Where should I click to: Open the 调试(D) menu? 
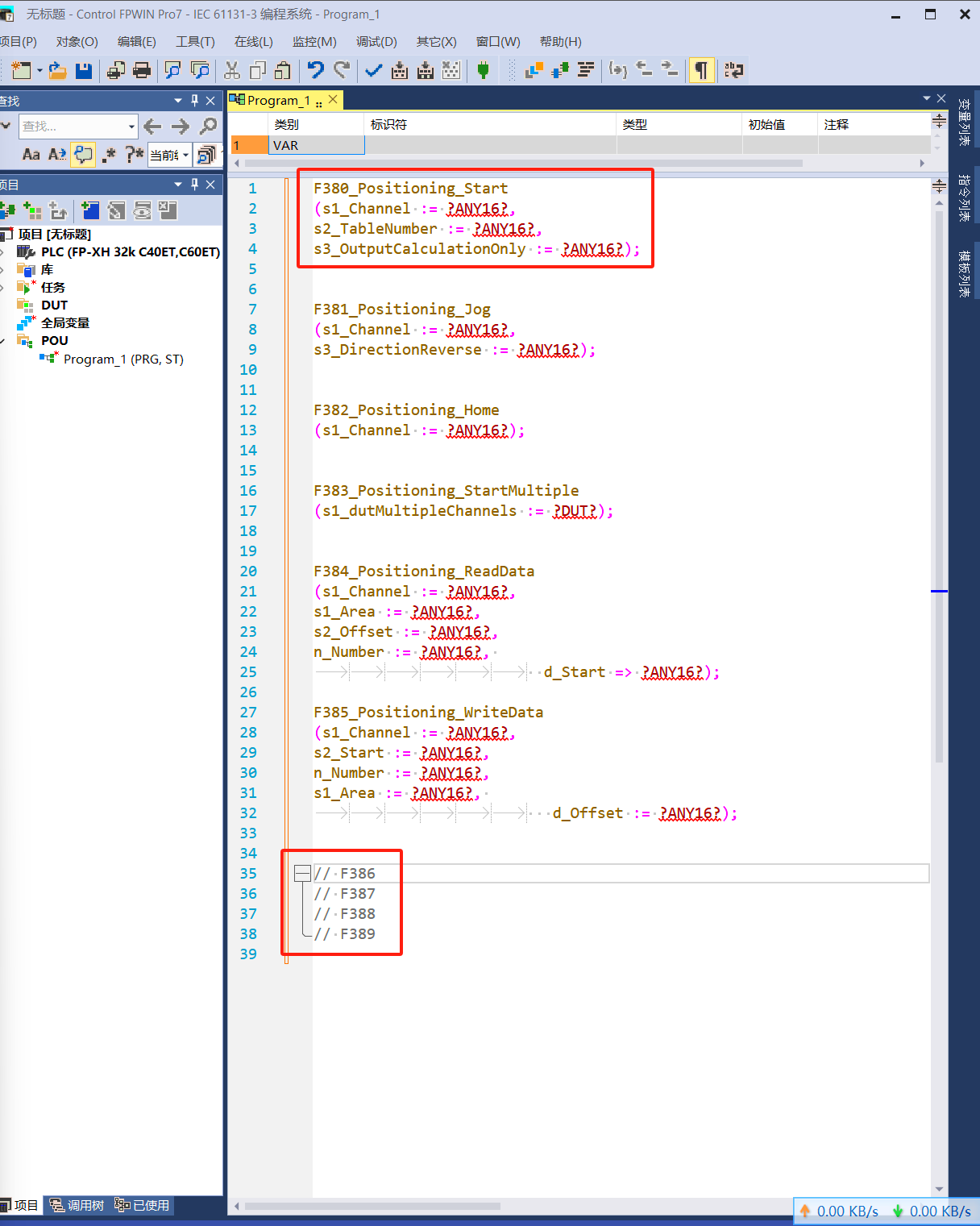point(376,42)
